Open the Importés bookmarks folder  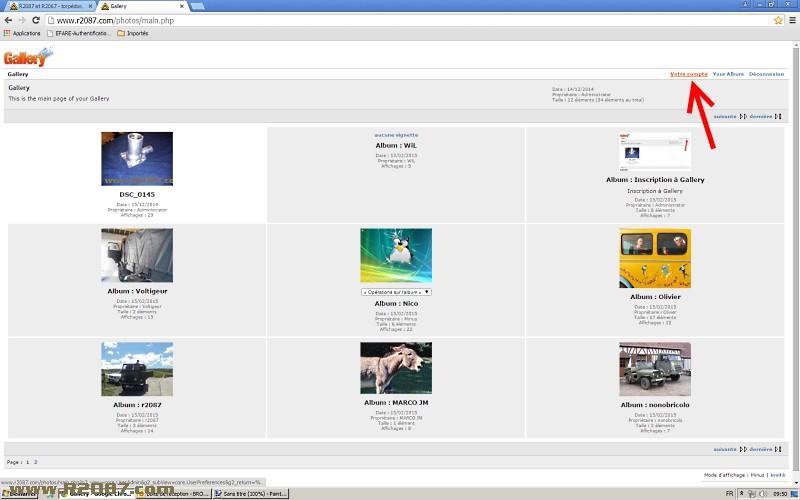click(x=133, y=33)
